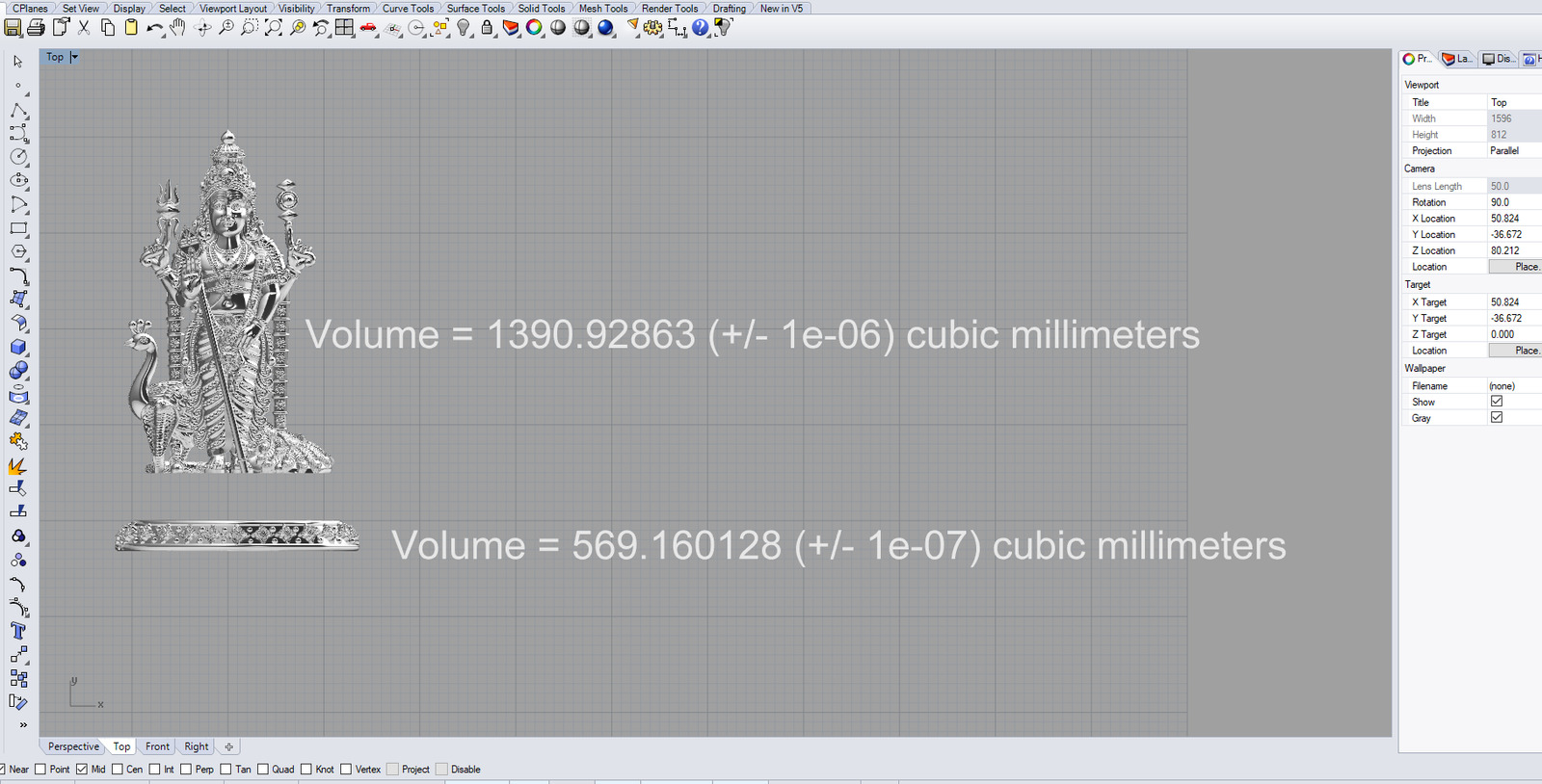
Task: Open the Curve Tools toolbar tab
Action: coord(408,8)
